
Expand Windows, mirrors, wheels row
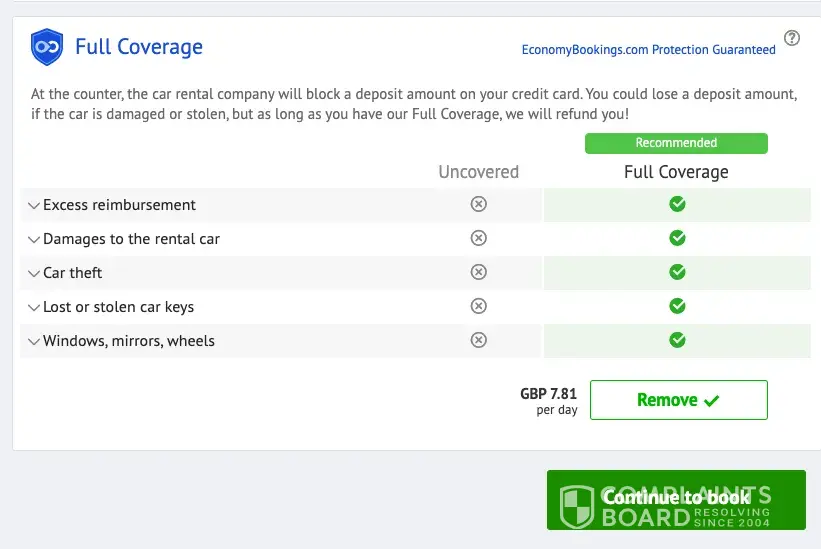coord(34,342)
